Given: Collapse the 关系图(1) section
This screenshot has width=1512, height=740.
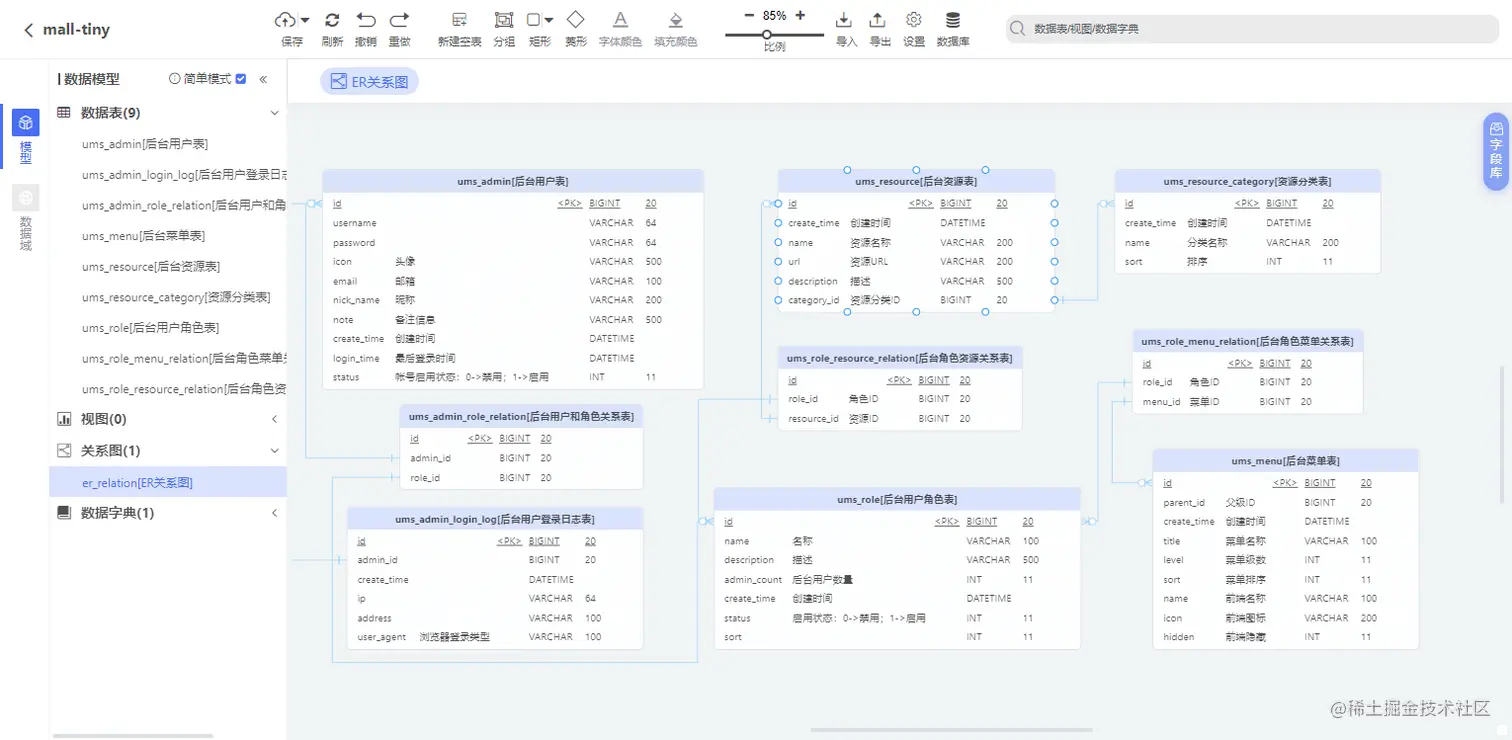Looking at the screenshot, I should tap(275, 451).
